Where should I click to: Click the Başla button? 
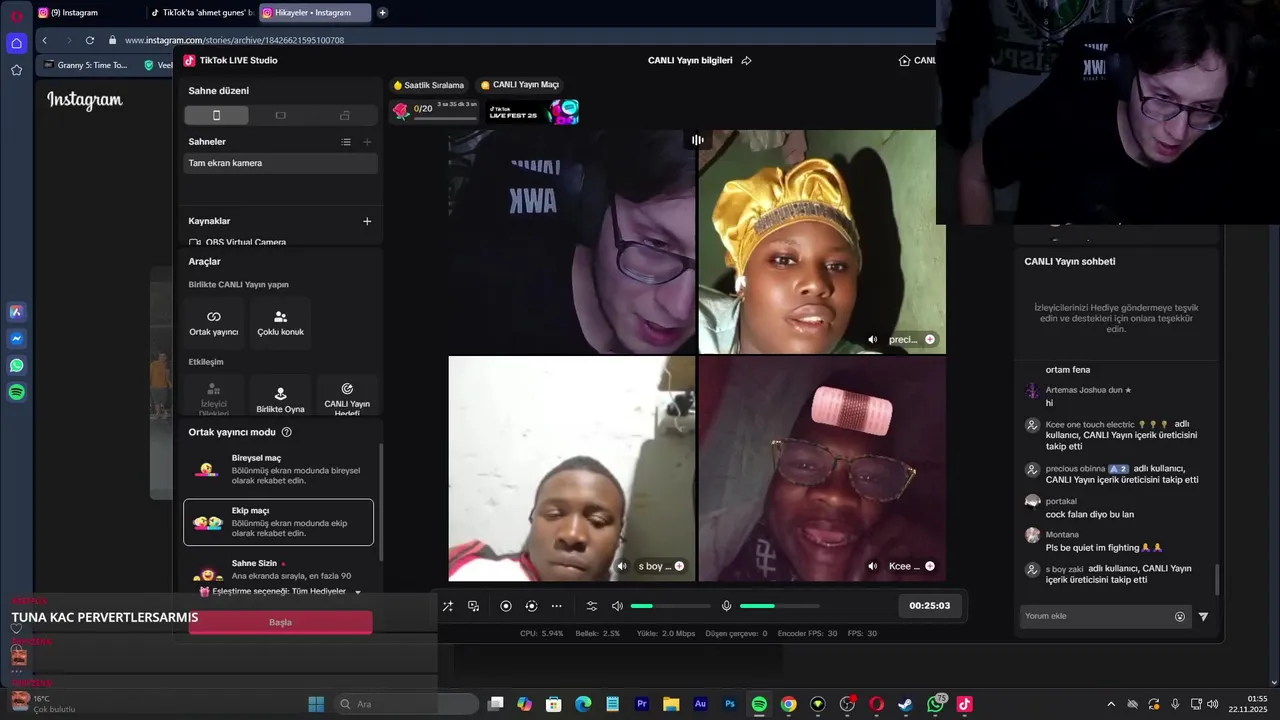(280, 622)
